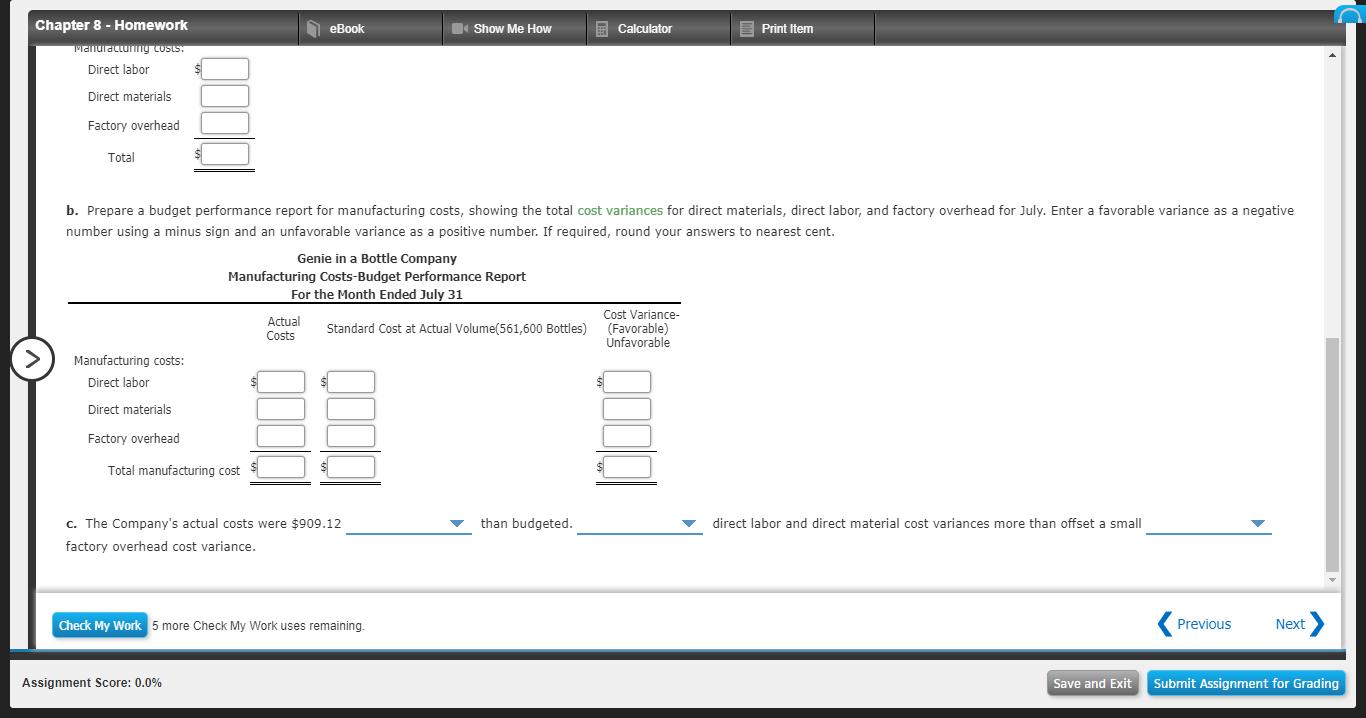Click top section Direct labor input field
Viewport: 1366px width, 718px height.
pyautogui.click(x=225, y=69)
